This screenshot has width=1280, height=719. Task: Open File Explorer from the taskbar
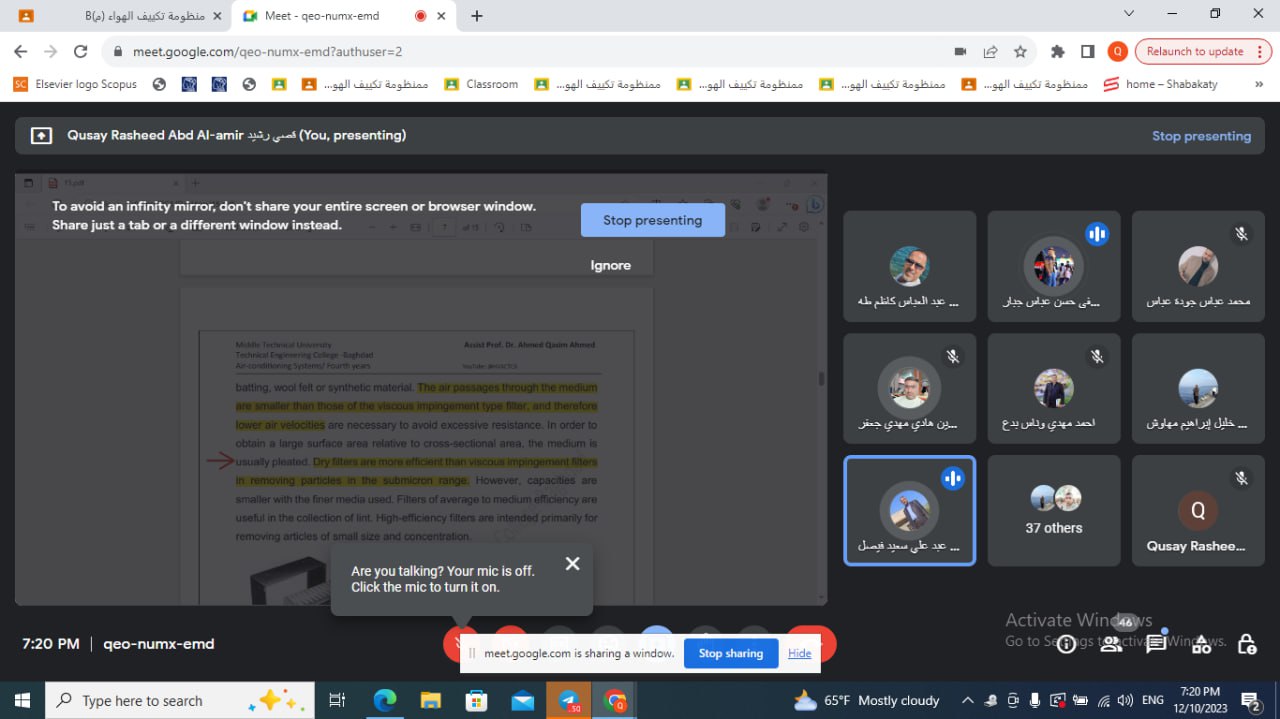[x=431, y=700]
